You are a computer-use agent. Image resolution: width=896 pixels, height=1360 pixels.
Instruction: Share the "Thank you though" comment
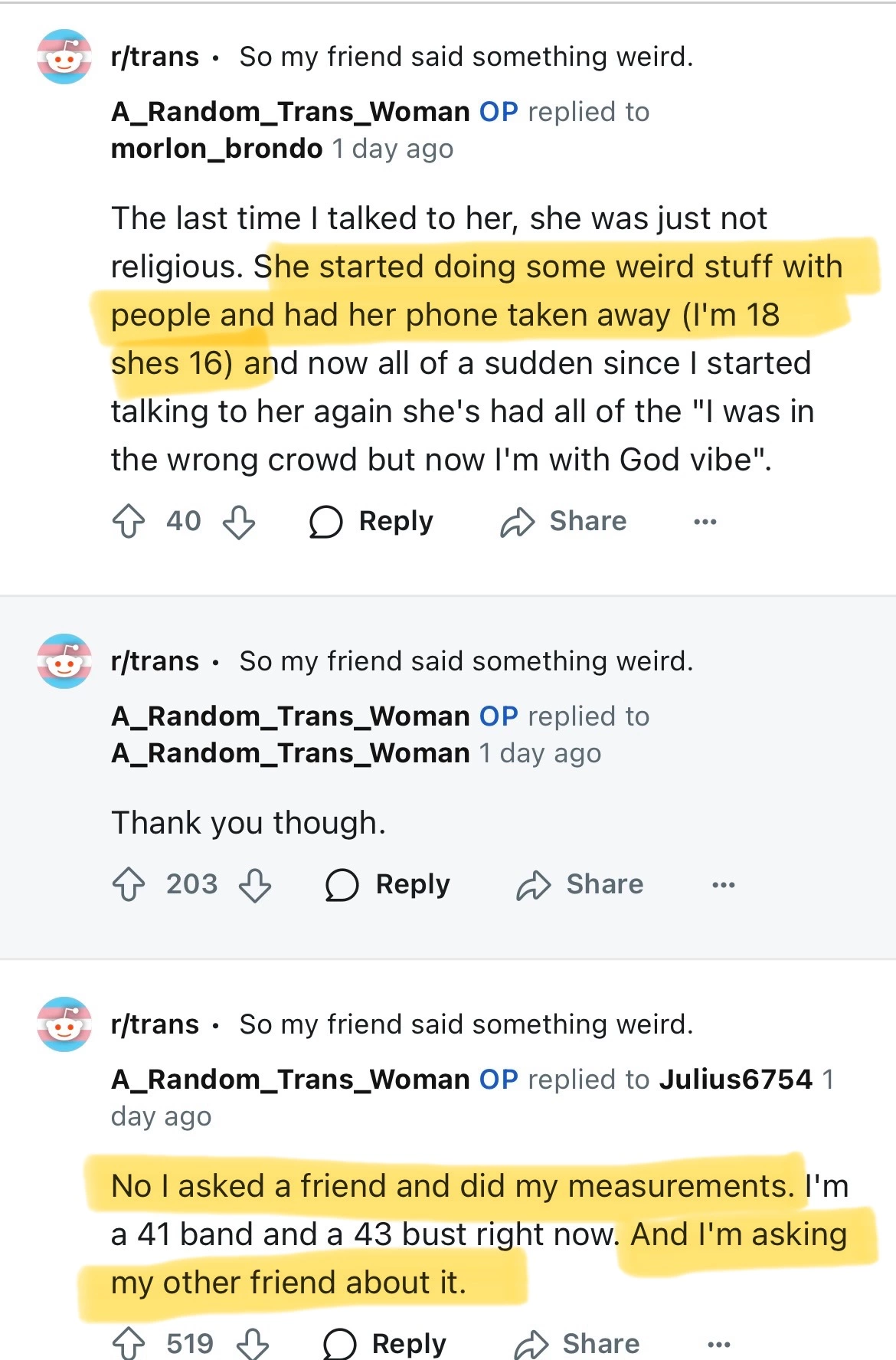[580, 885]
